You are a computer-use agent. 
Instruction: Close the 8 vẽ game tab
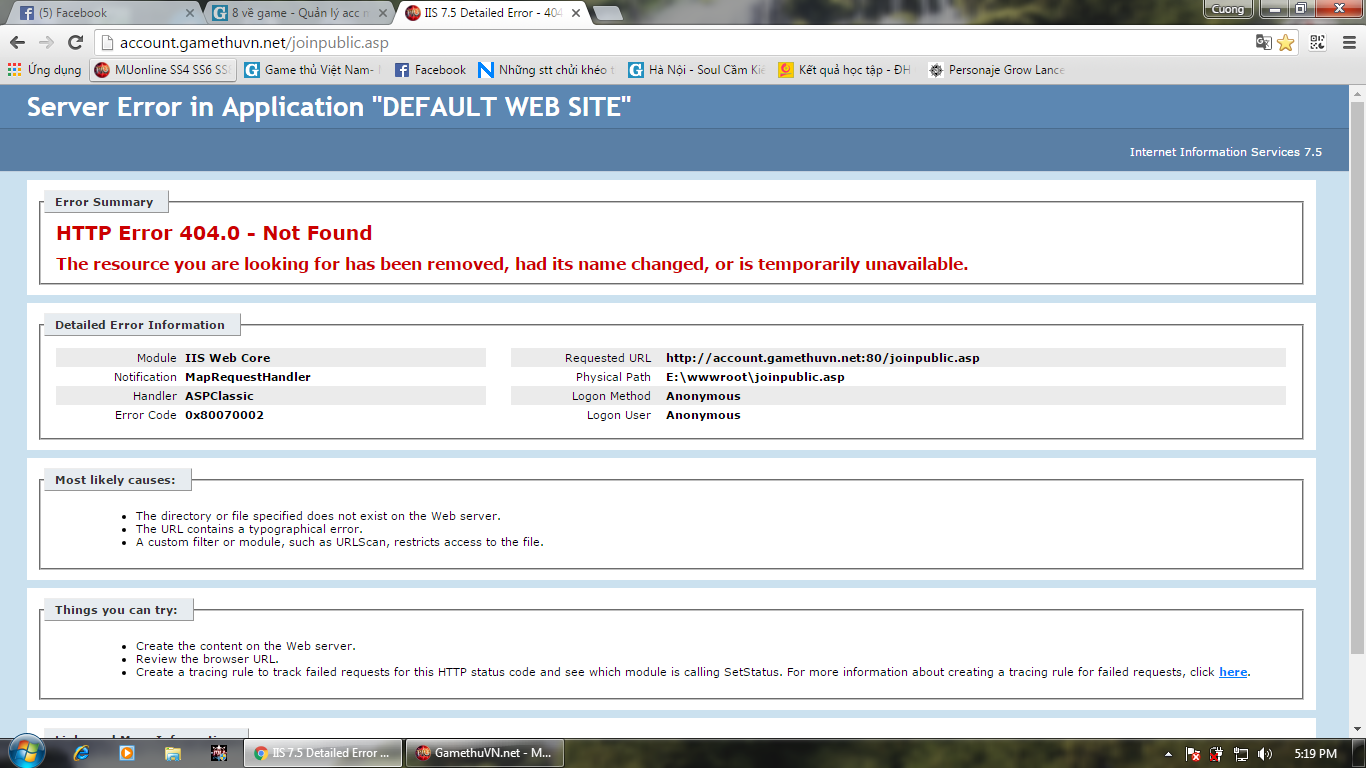pyautogui.click(x=382, y=13)
